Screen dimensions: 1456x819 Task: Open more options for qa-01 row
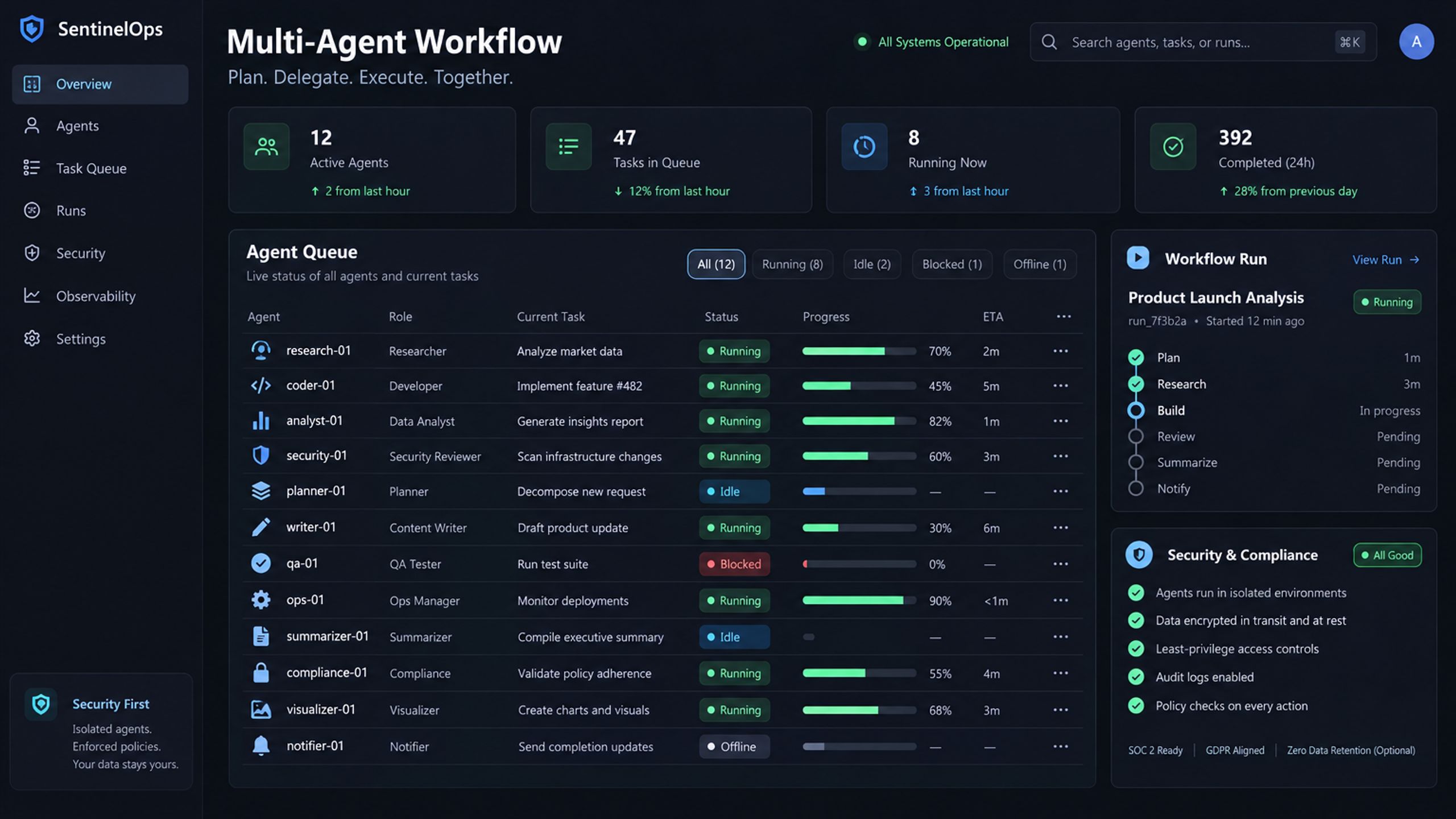tap(1060, 564)
